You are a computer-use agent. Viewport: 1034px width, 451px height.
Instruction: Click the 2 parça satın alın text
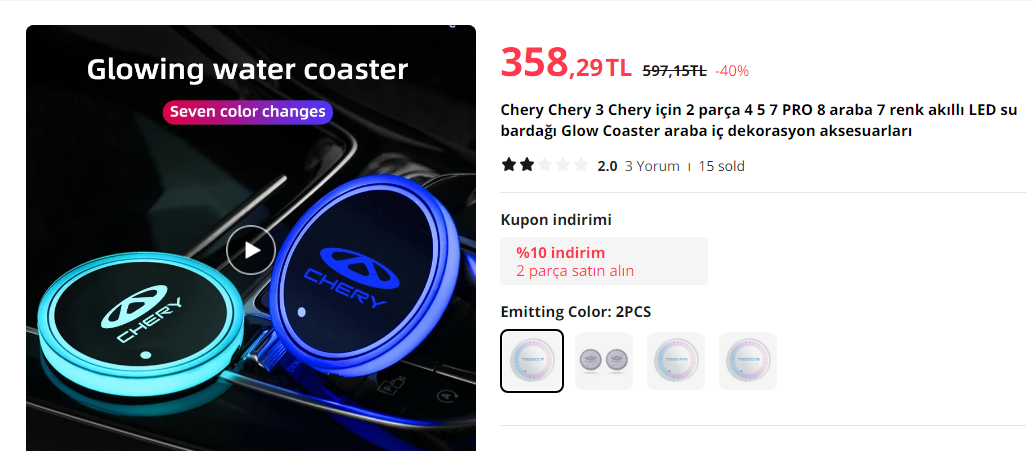575,271
